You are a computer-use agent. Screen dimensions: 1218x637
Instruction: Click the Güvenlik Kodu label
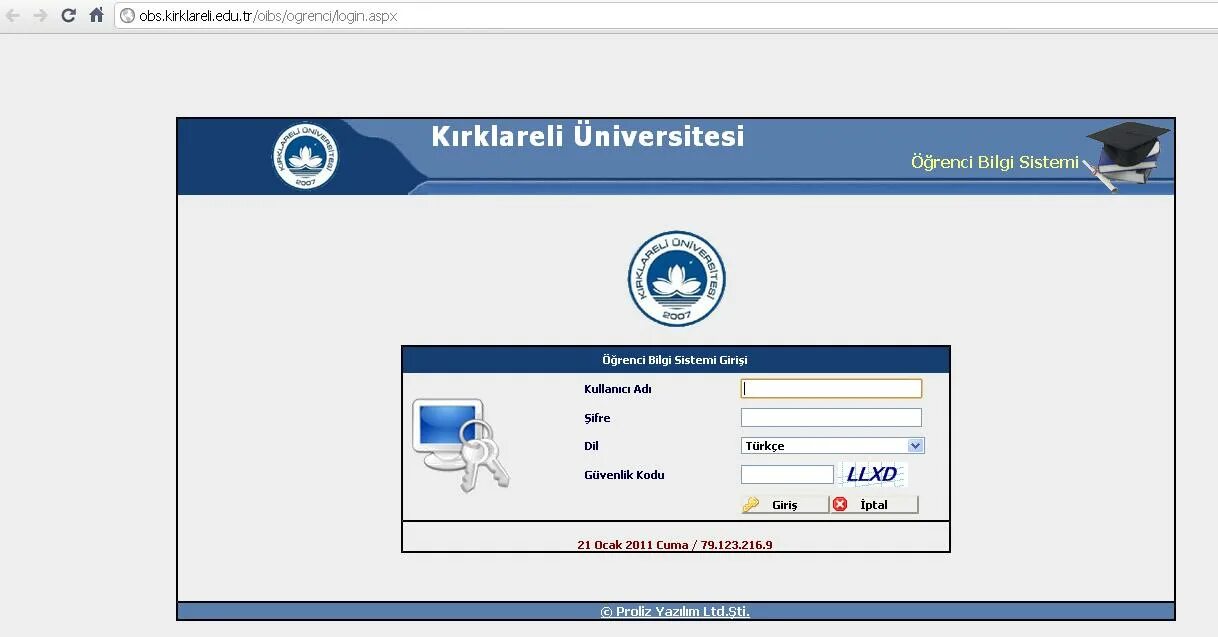pos(624,475)
